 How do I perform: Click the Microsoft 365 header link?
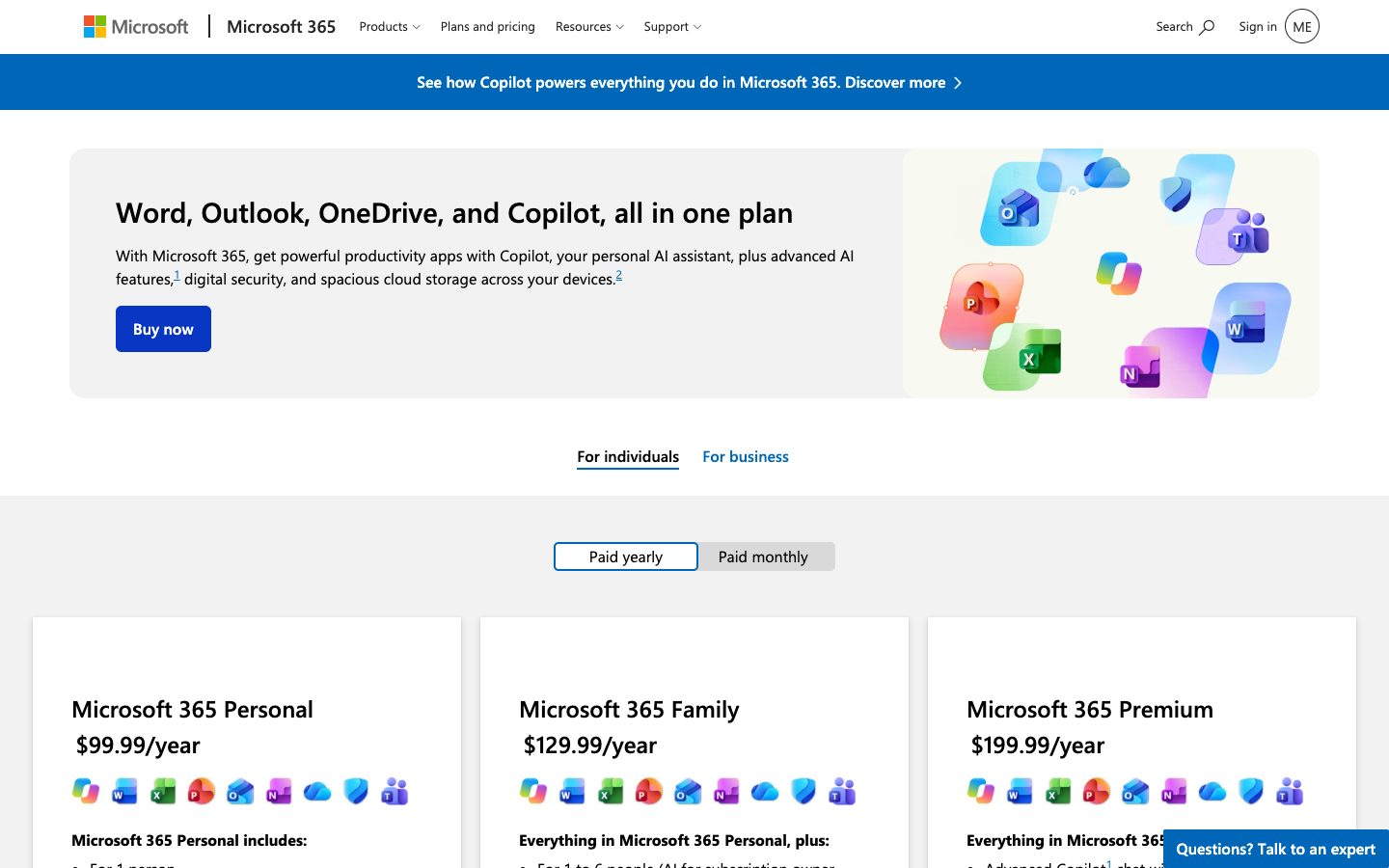[281, 27]
